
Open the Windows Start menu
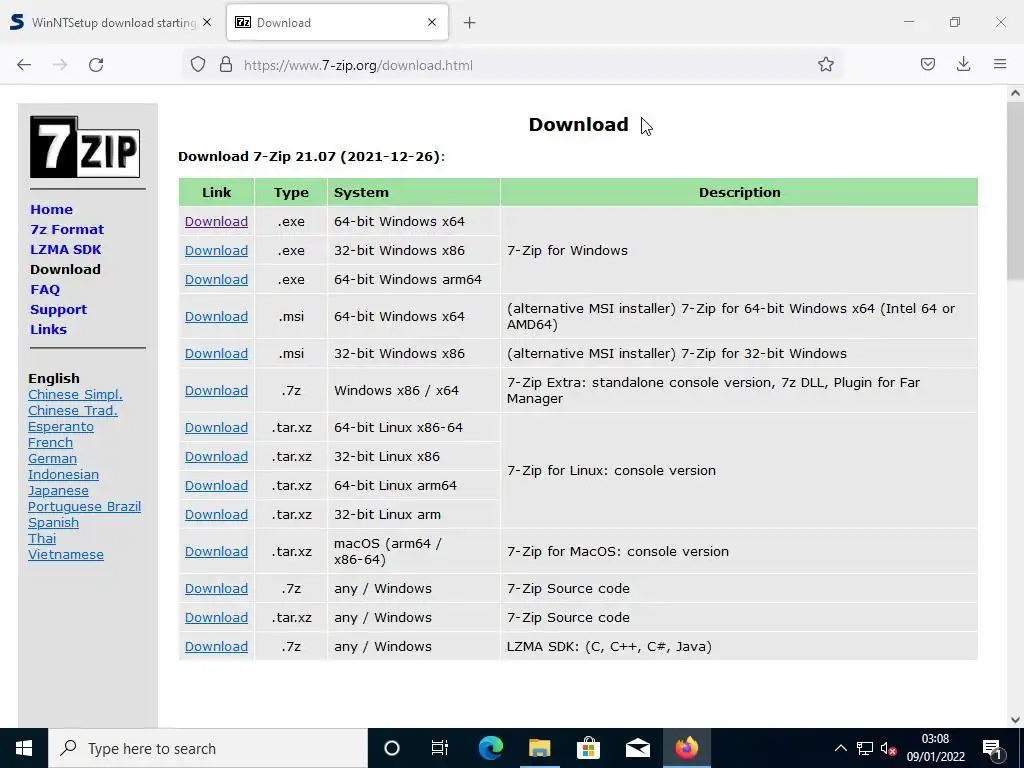click(x=24, y=748)
